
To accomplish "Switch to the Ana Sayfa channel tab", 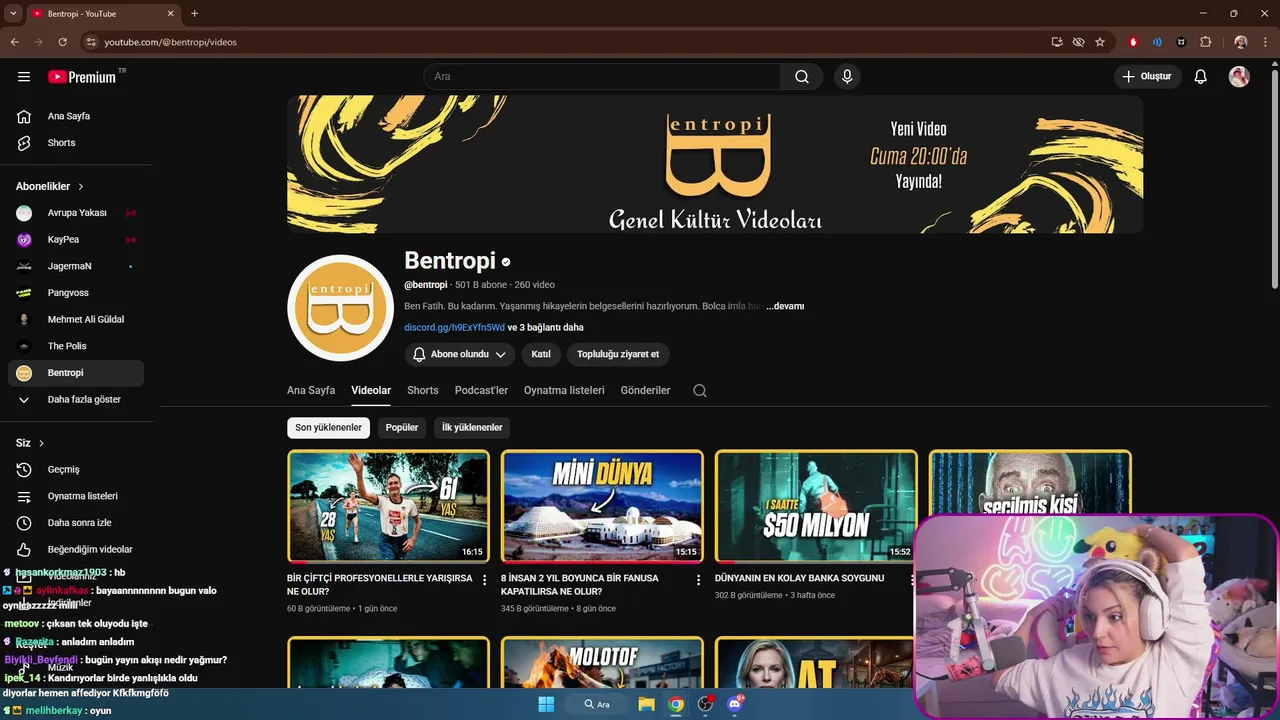I will (311, 390).
